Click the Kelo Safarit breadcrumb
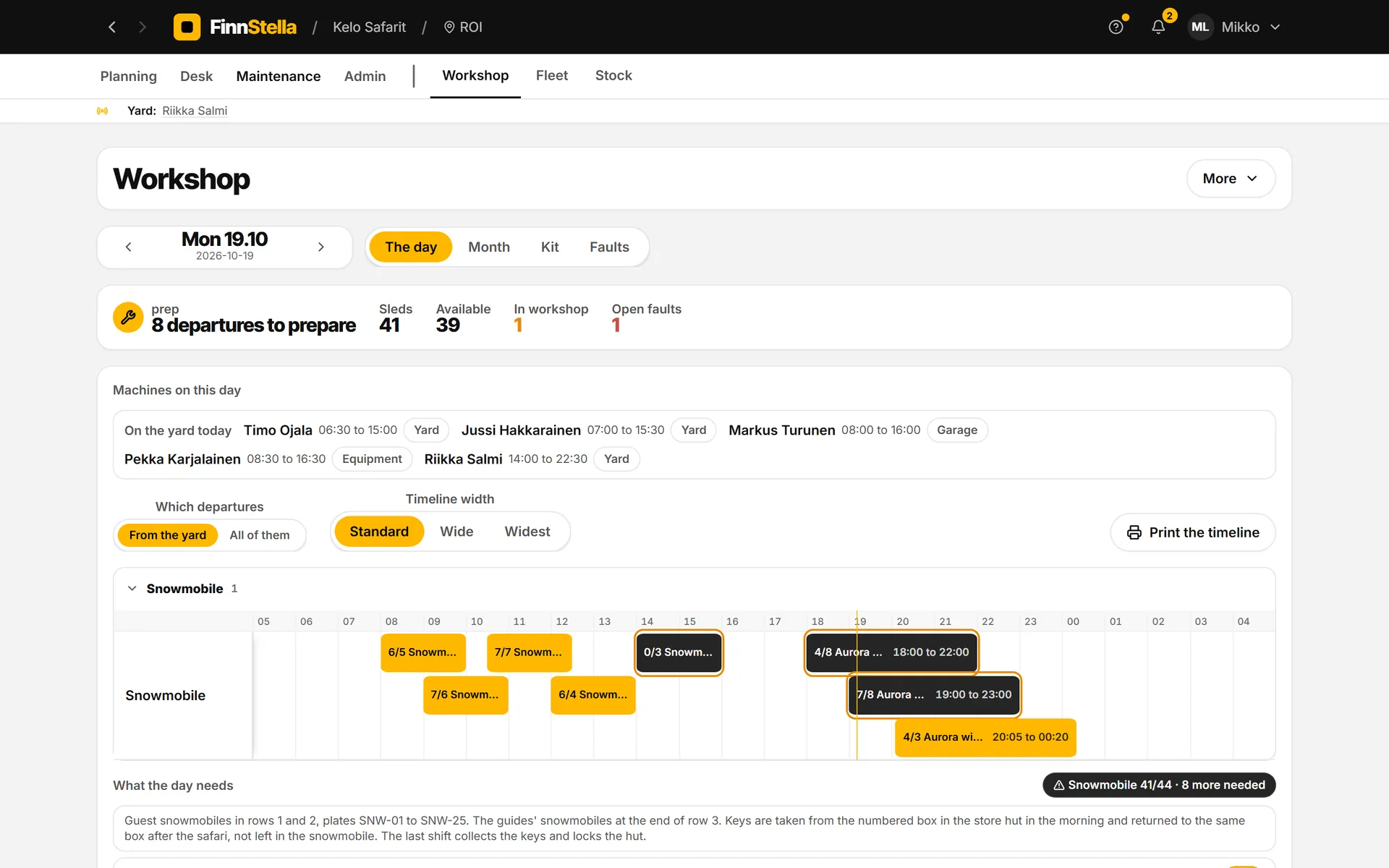The width and height of the screenshot is (1389, 868). coord(369,27)
